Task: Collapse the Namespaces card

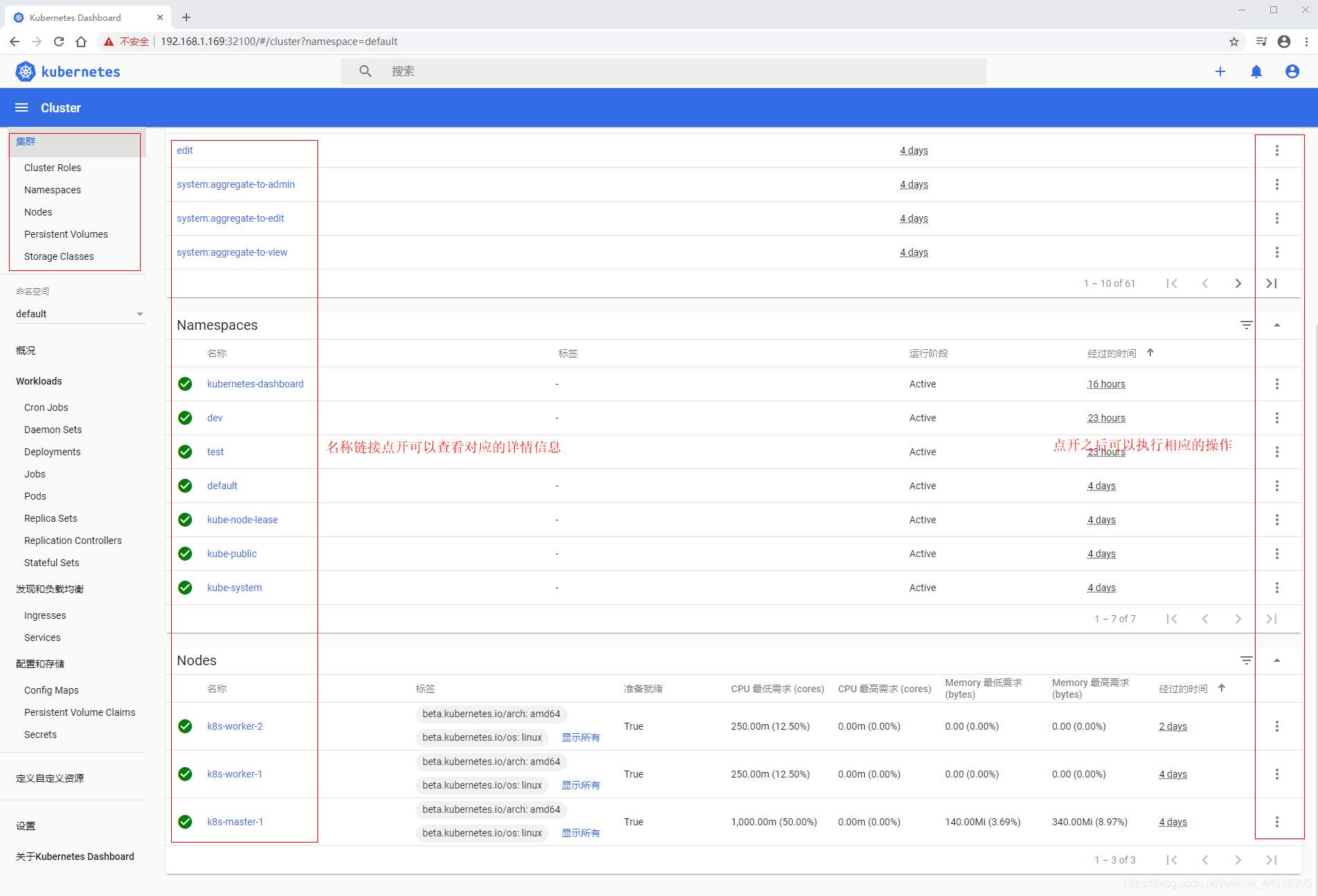Action: [x=1277, y=325]
